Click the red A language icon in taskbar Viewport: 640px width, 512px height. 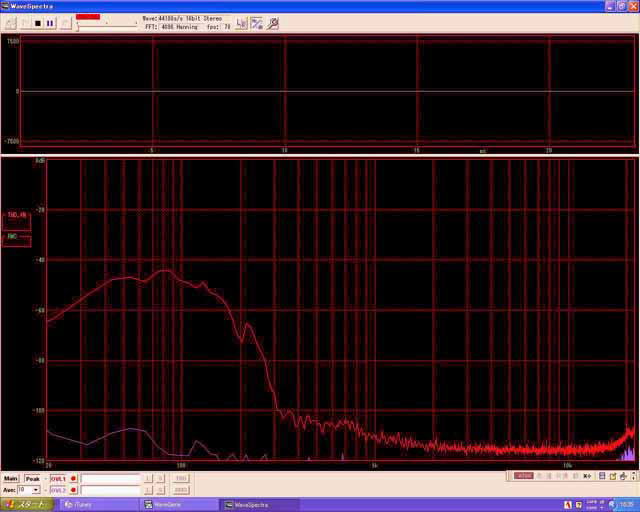pos(568,505)
